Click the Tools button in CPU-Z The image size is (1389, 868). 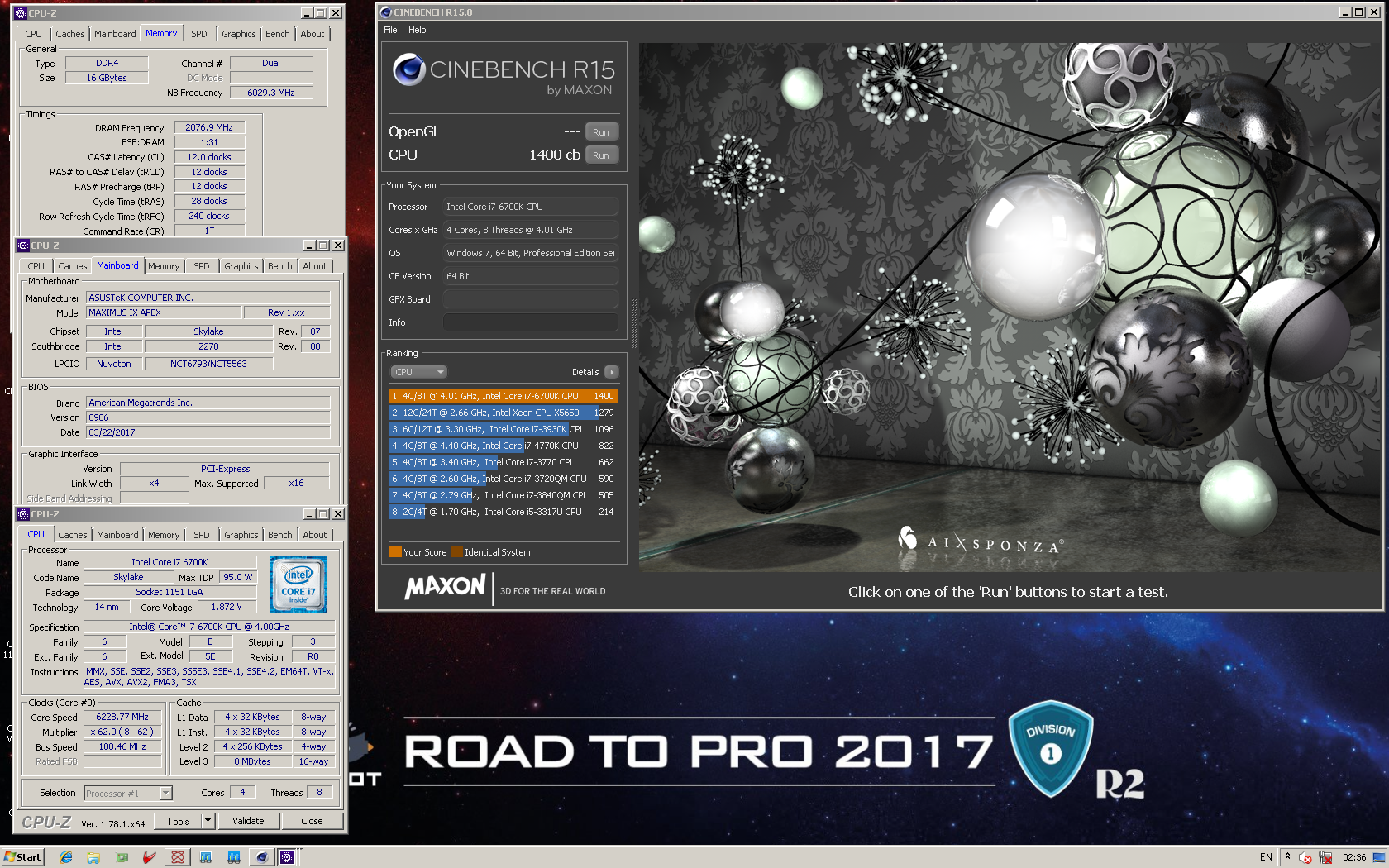click(178, 821)
